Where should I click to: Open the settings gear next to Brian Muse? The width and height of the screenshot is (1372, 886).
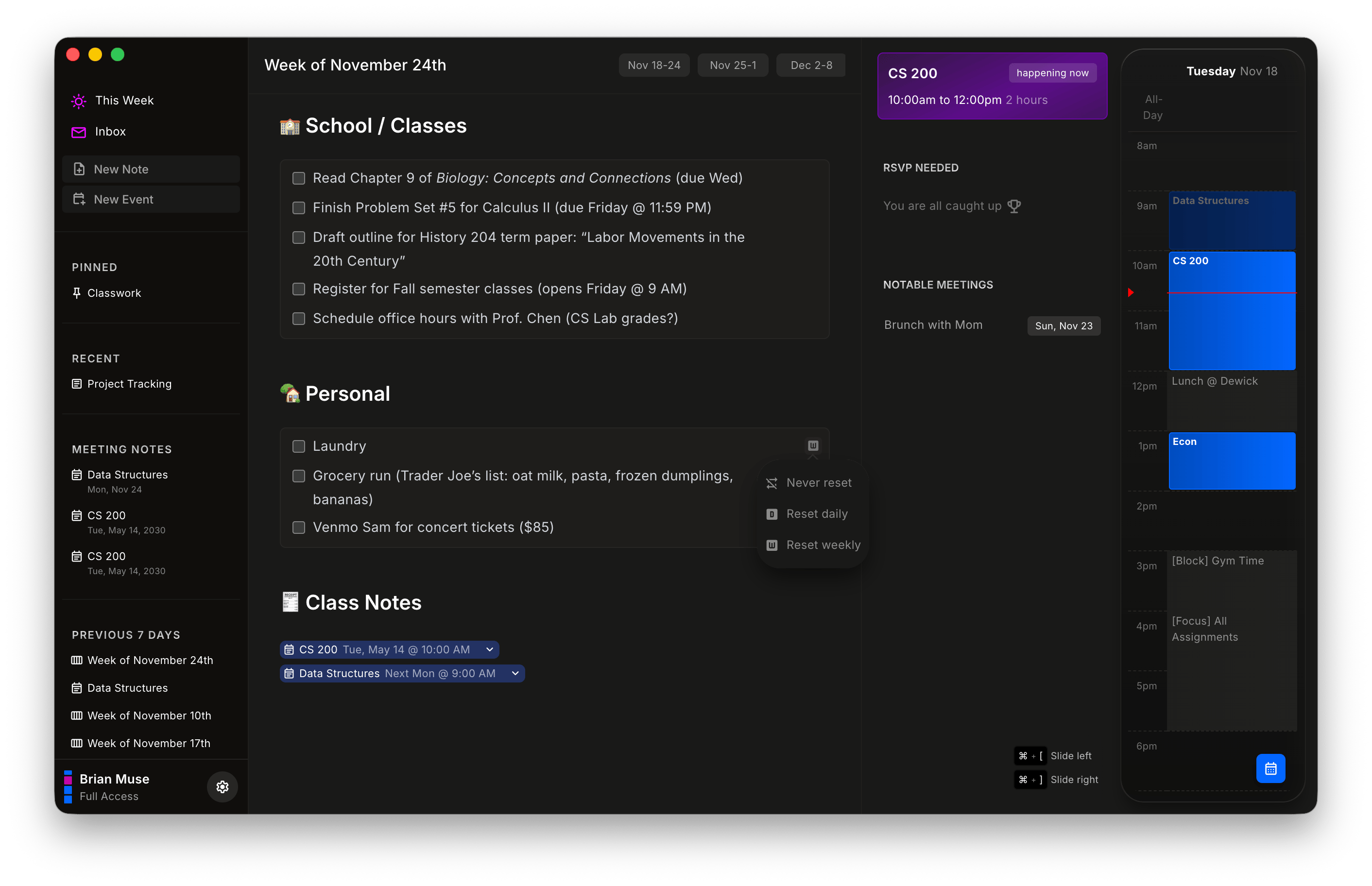pos(222,787)
